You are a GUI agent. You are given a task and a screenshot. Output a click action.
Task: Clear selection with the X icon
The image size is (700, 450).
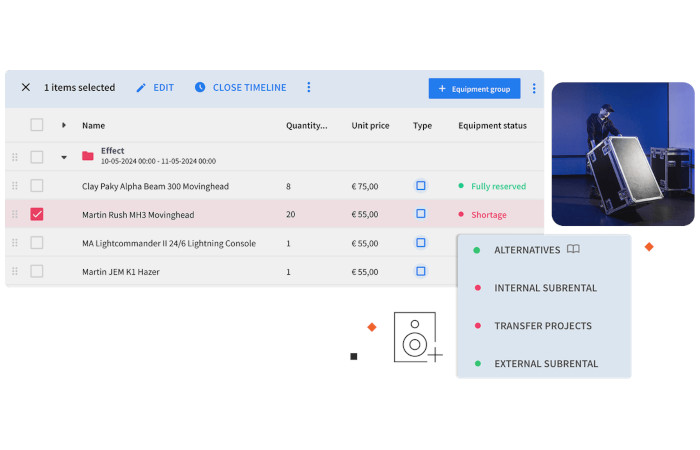point(26,87)
